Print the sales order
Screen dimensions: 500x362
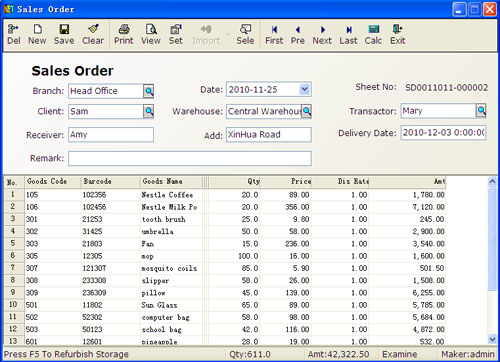(124, 34)
